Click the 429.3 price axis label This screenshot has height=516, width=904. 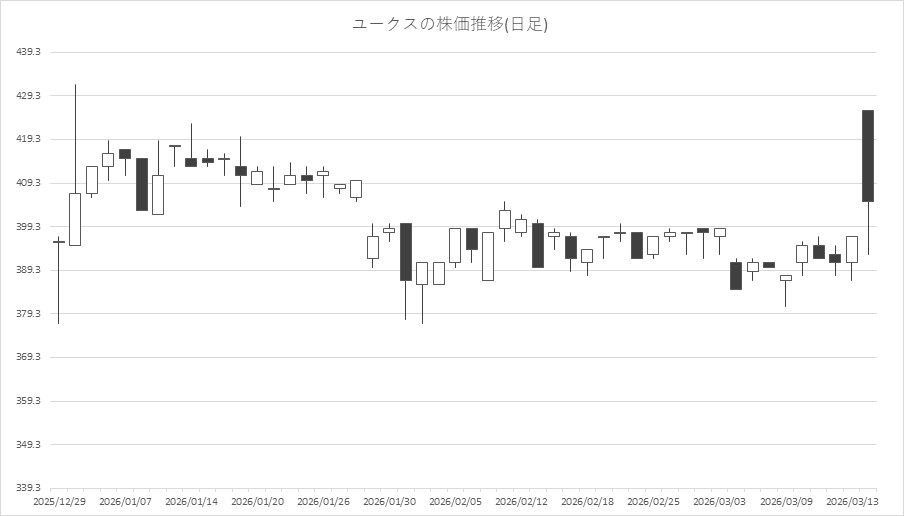[29, 96]
